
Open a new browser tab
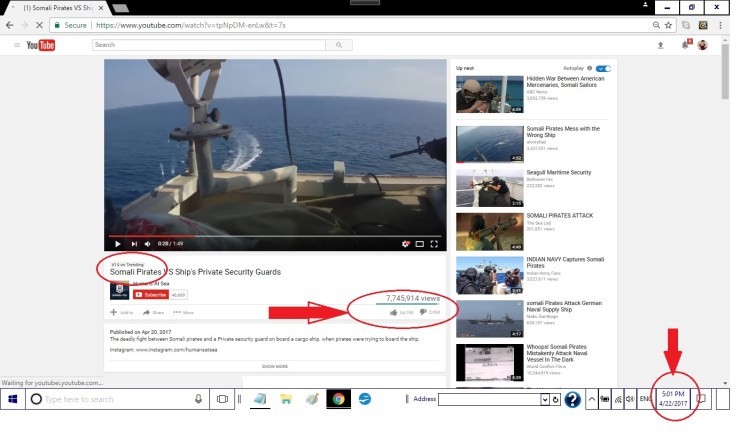(120, 8)
